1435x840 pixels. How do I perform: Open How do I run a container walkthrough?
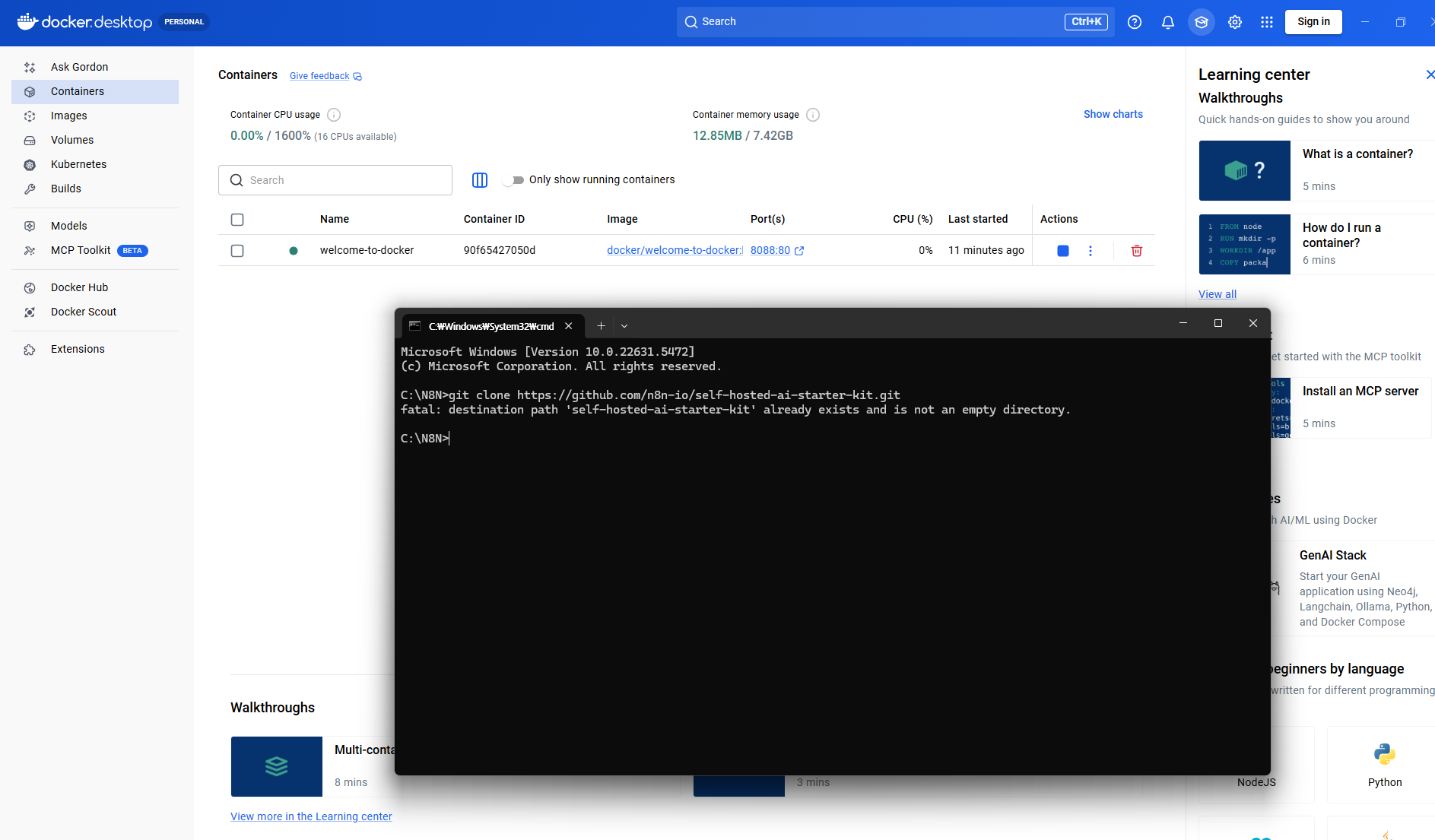1317,244
